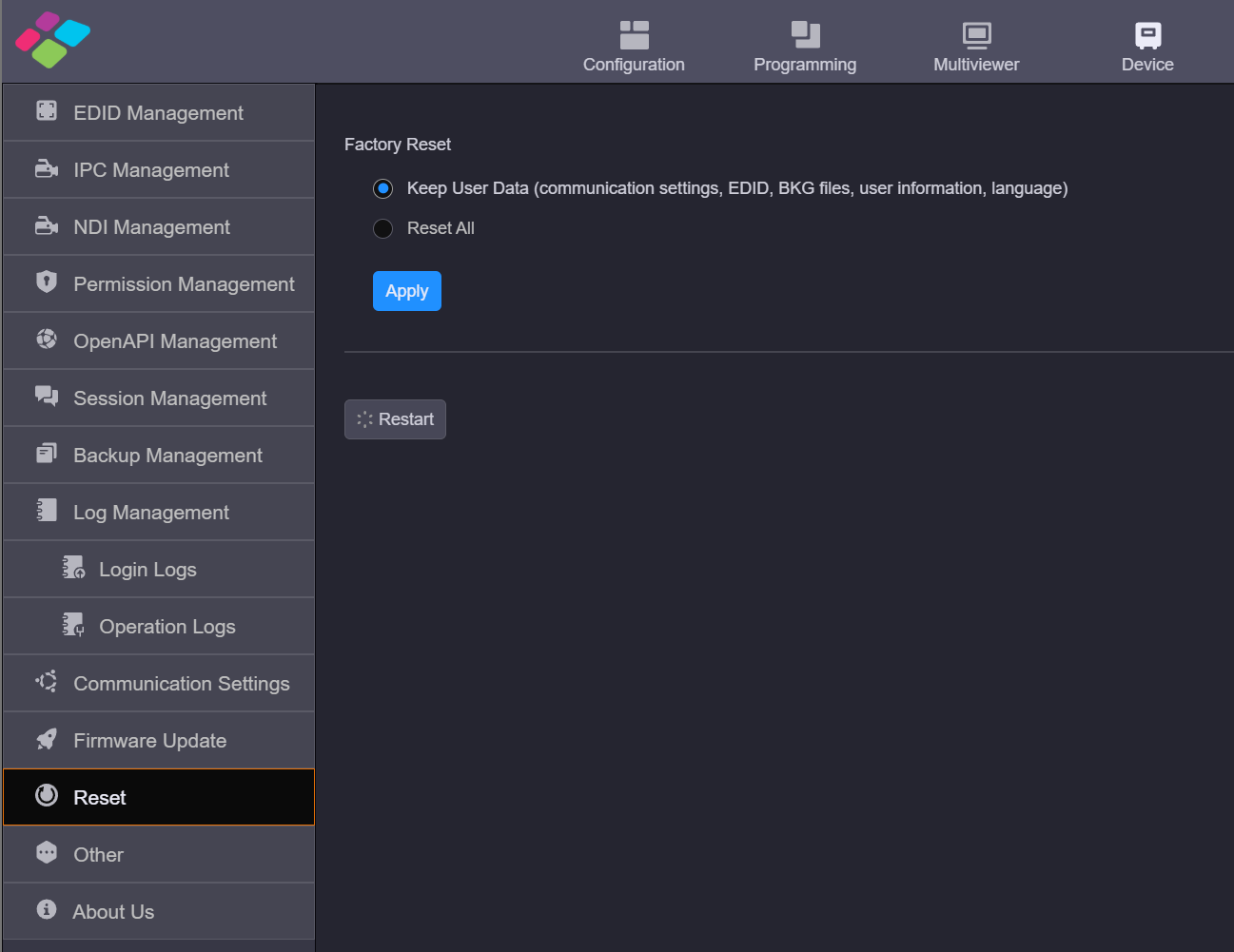Click the EDID Management sidebar icon

pos(47,111)
